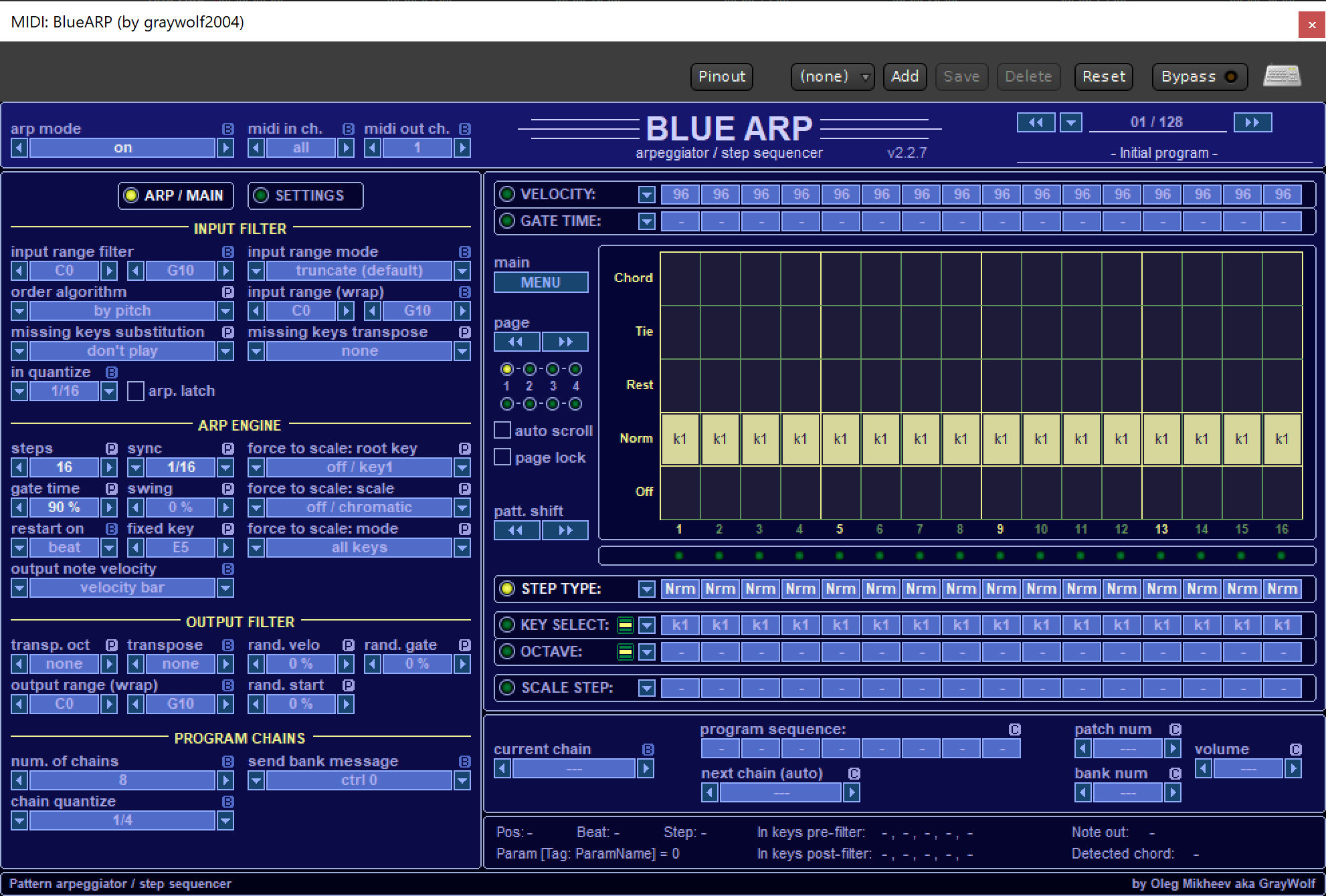This screenshot has height=896, width=1326.
Task: Click the green layout icon beside KEY SELECT
Action: tap(624, 625)
